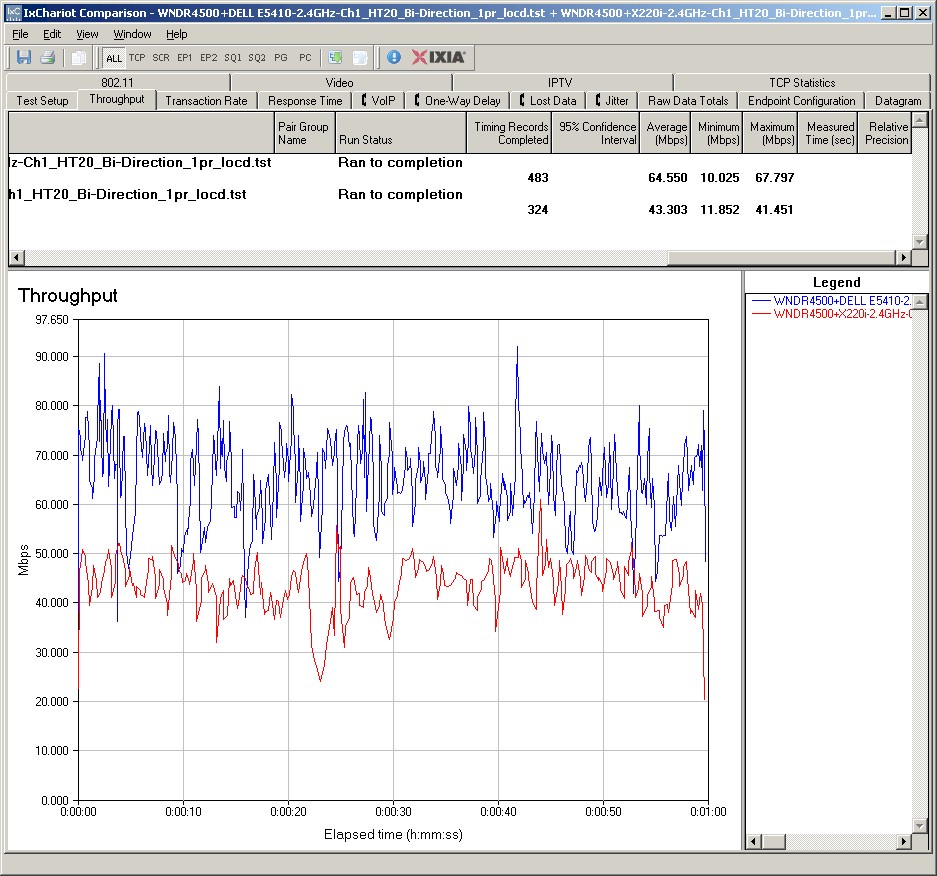Switch to the TCP Statistics tab
The width and height of the screenshot is (937, 876).
click(802, 82)
